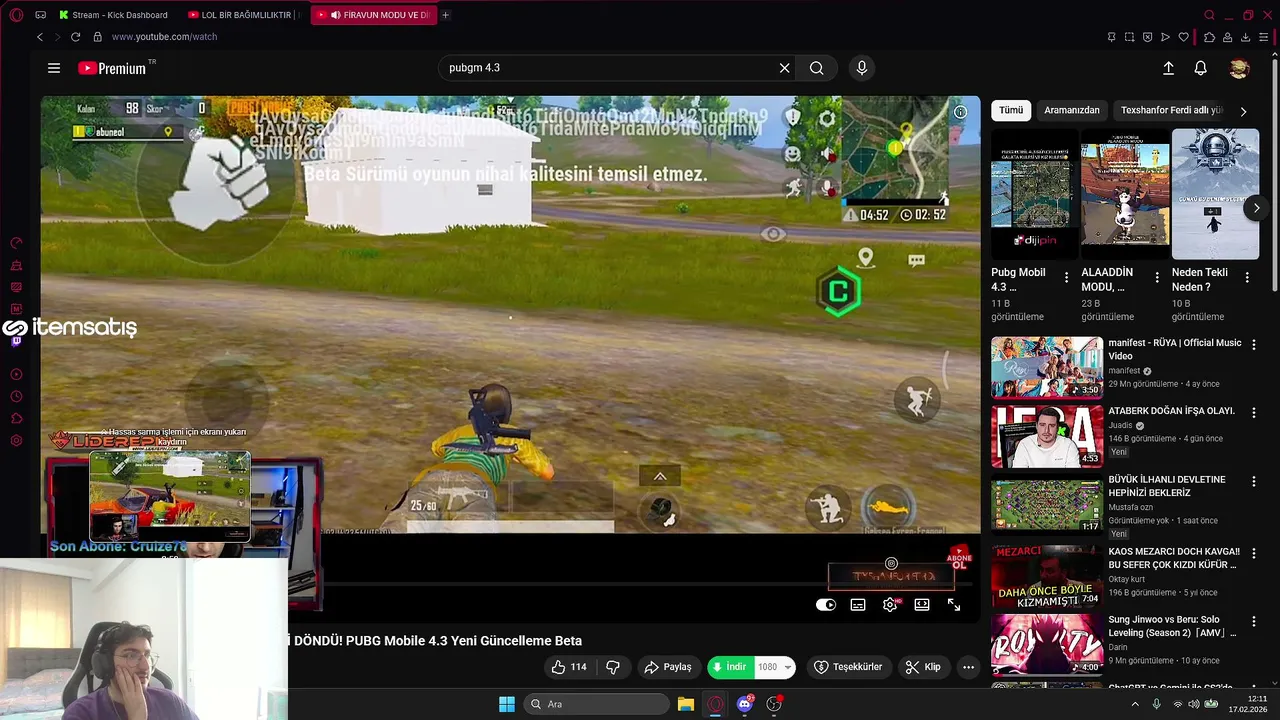Viewport: 1280px width, 720px height.
Task: Open the 1080 quality dropdown
Action: click(x=775, y=667)
